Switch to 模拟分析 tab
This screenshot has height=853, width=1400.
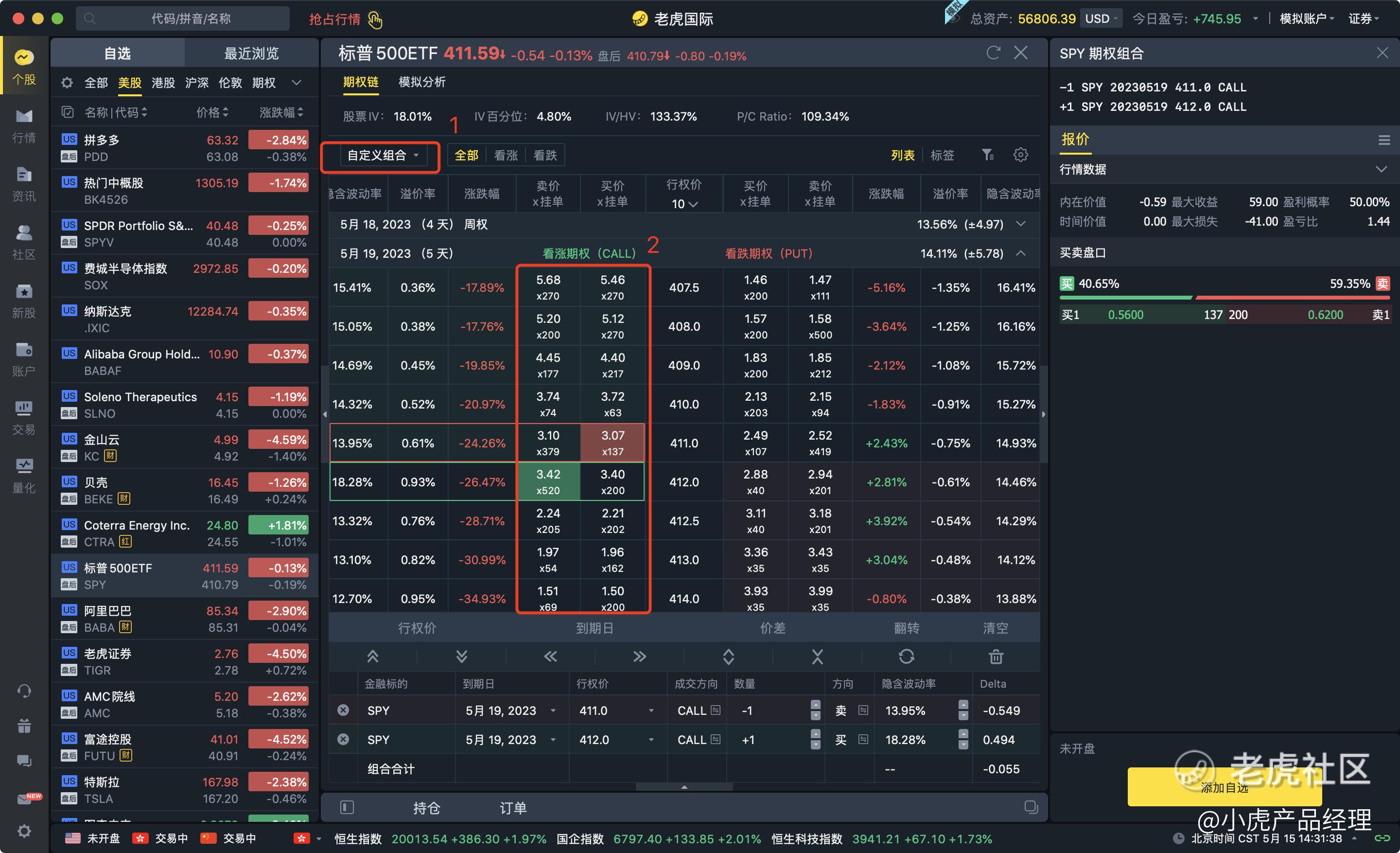[421, 82]
